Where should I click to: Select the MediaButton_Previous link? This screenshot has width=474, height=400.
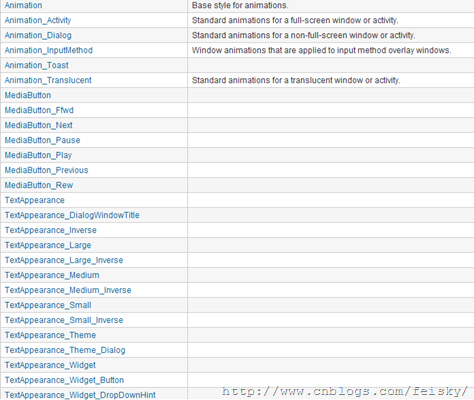pos(46,170)
